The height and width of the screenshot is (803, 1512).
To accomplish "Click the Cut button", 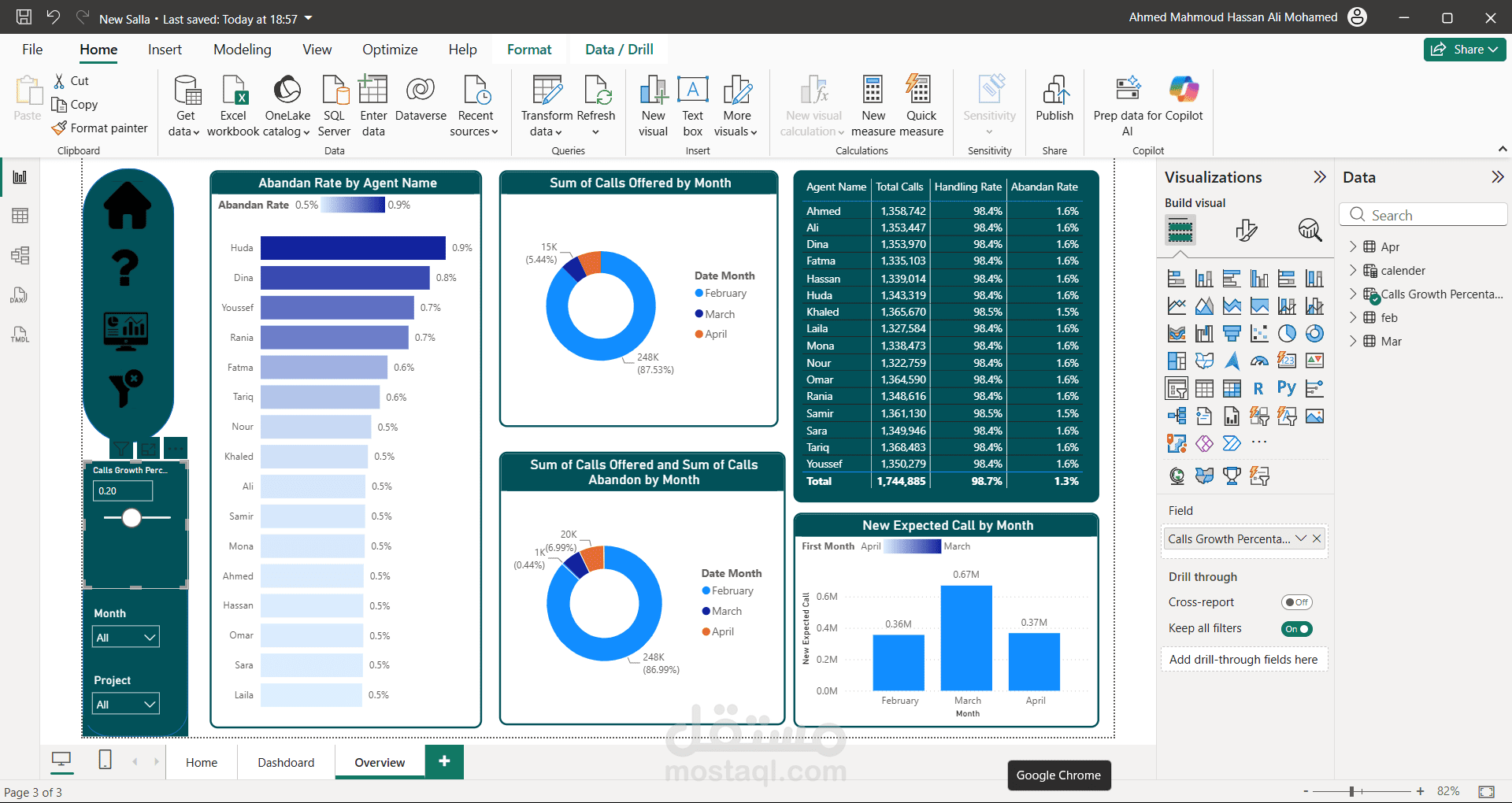I will 71,80.
